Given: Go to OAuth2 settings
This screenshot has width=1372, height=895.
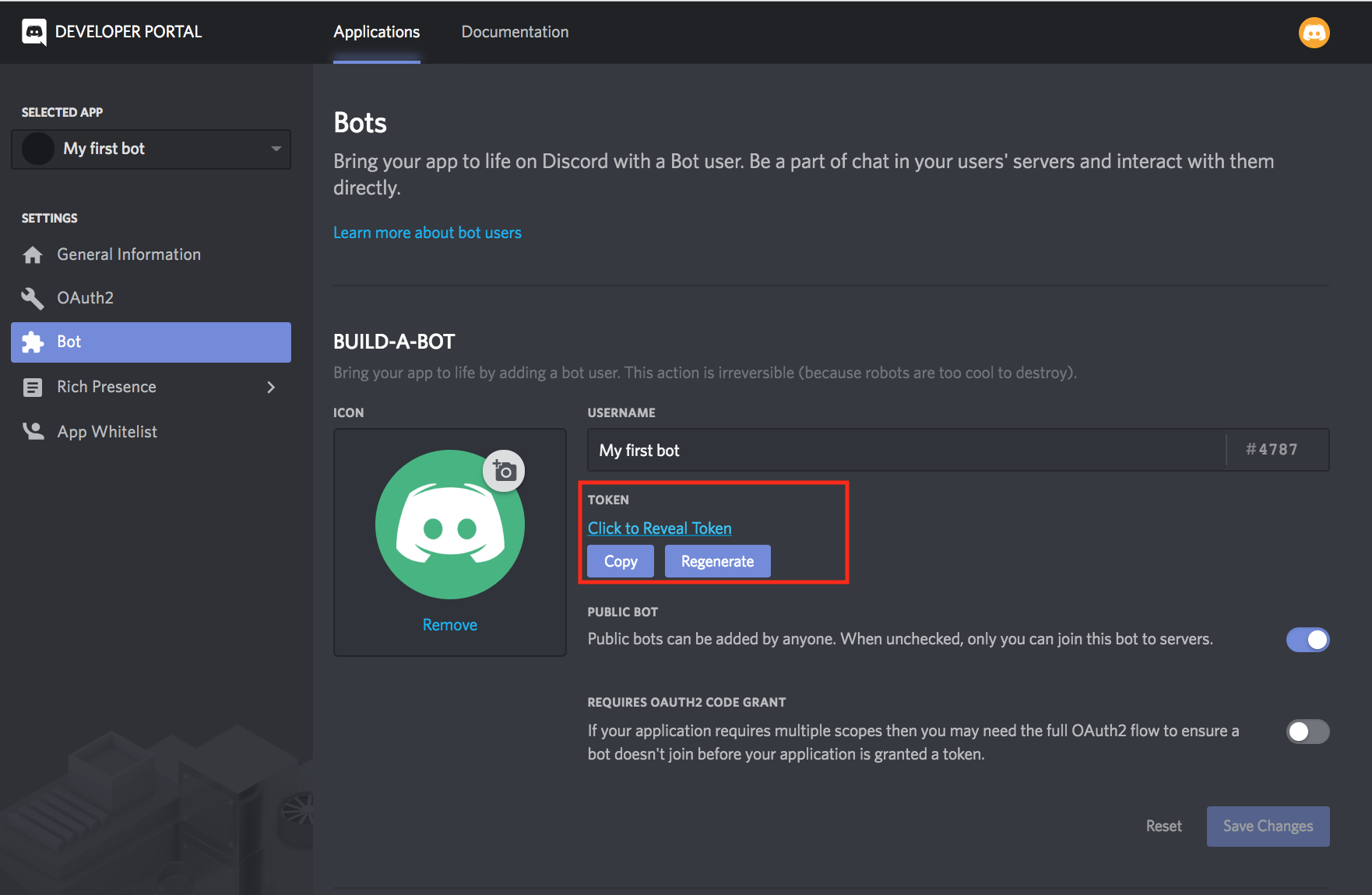Looking at the screenshot, I should pyautogui.click(x=151, y=298).
